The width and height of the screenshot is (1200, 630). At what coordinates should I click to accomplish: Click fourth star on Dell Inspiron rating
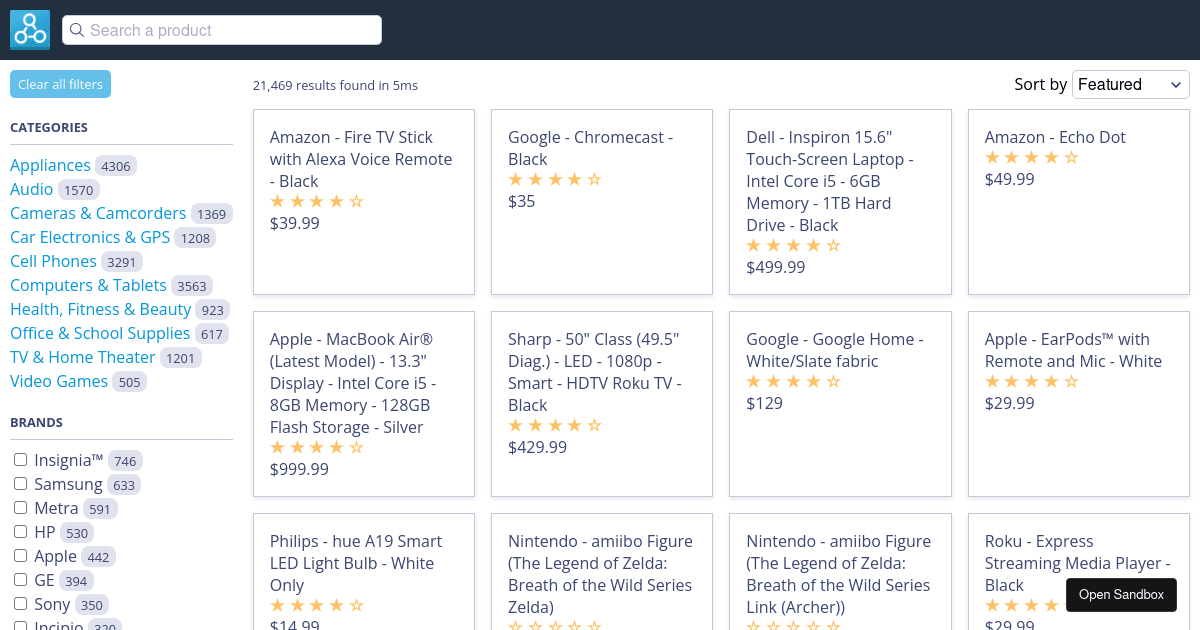click(816, 245)
